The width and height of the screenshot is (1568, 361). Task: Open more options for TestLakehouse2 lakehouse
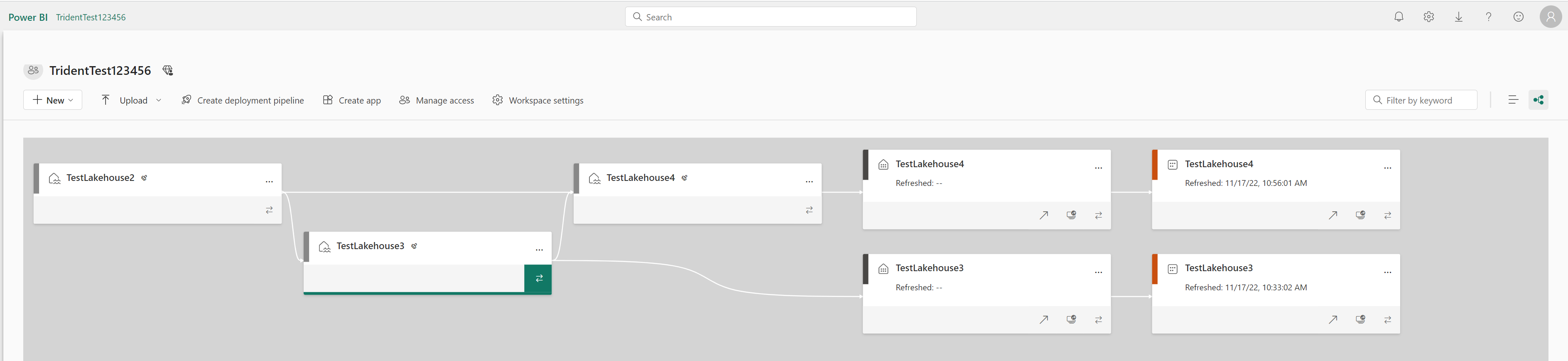point(269,182)
